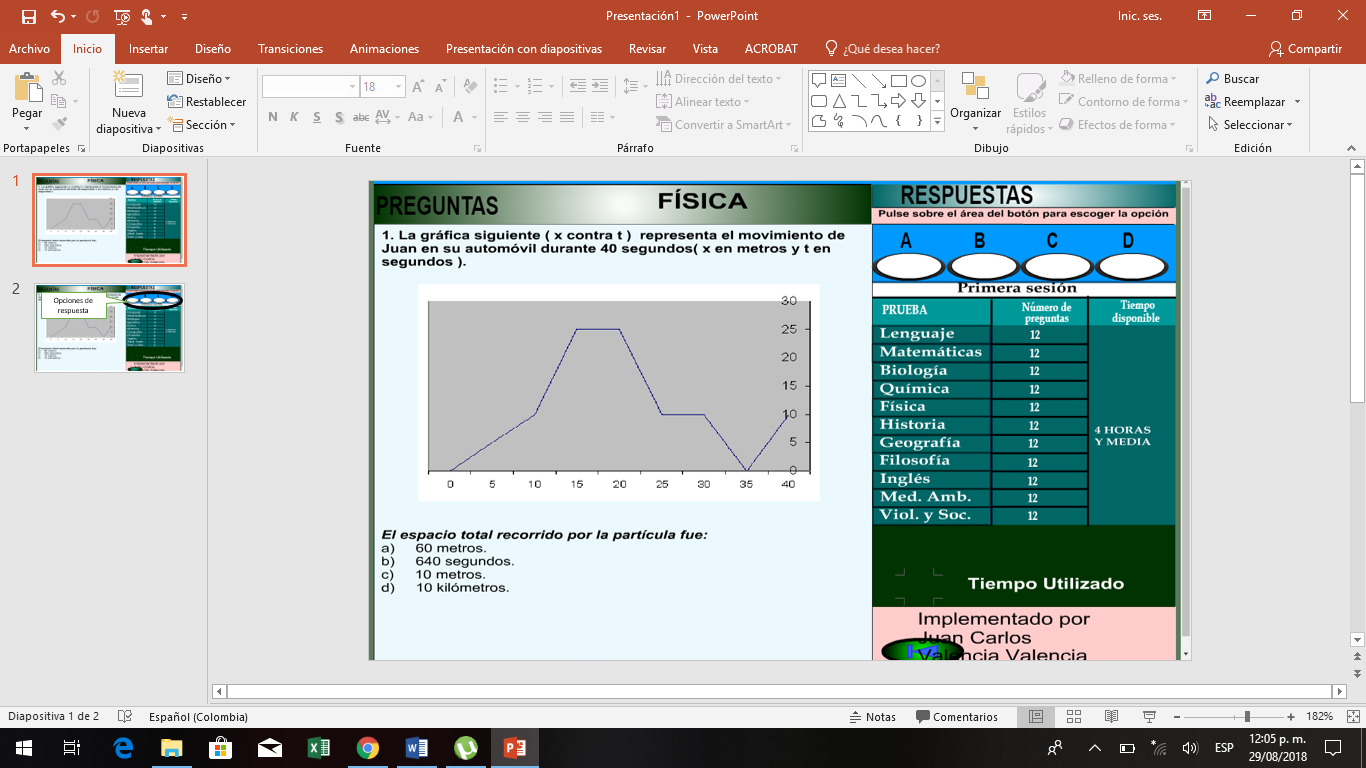Click the Save icon in title bar
The width and height of the screenshot is (1366, 768).
[x=28, y=16]
